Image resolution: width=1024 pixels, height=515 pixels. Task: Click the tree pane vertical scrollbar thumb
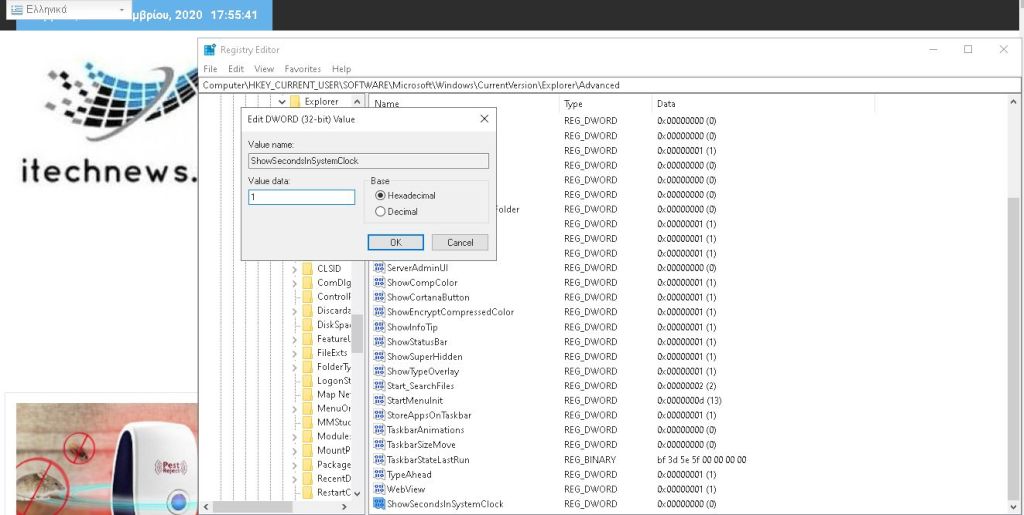(x=357, y=333)
